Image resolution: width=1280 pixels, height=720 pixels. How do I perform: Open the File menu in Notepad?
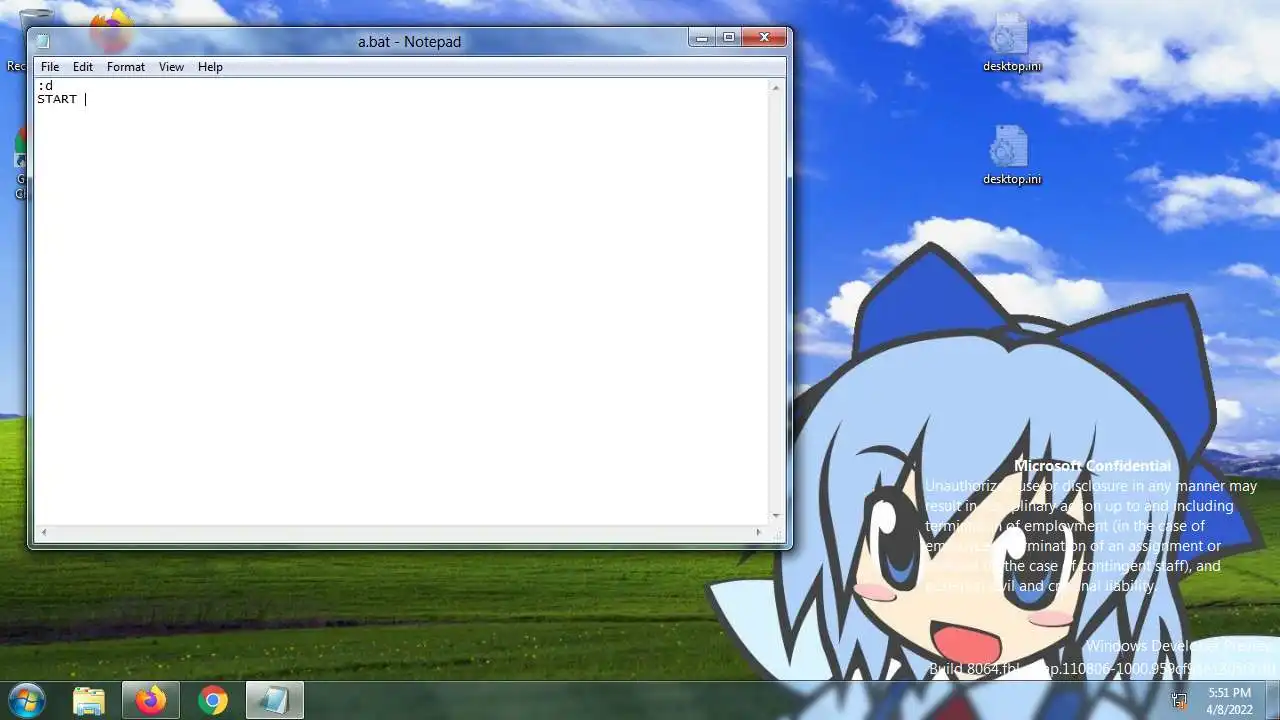50,67
